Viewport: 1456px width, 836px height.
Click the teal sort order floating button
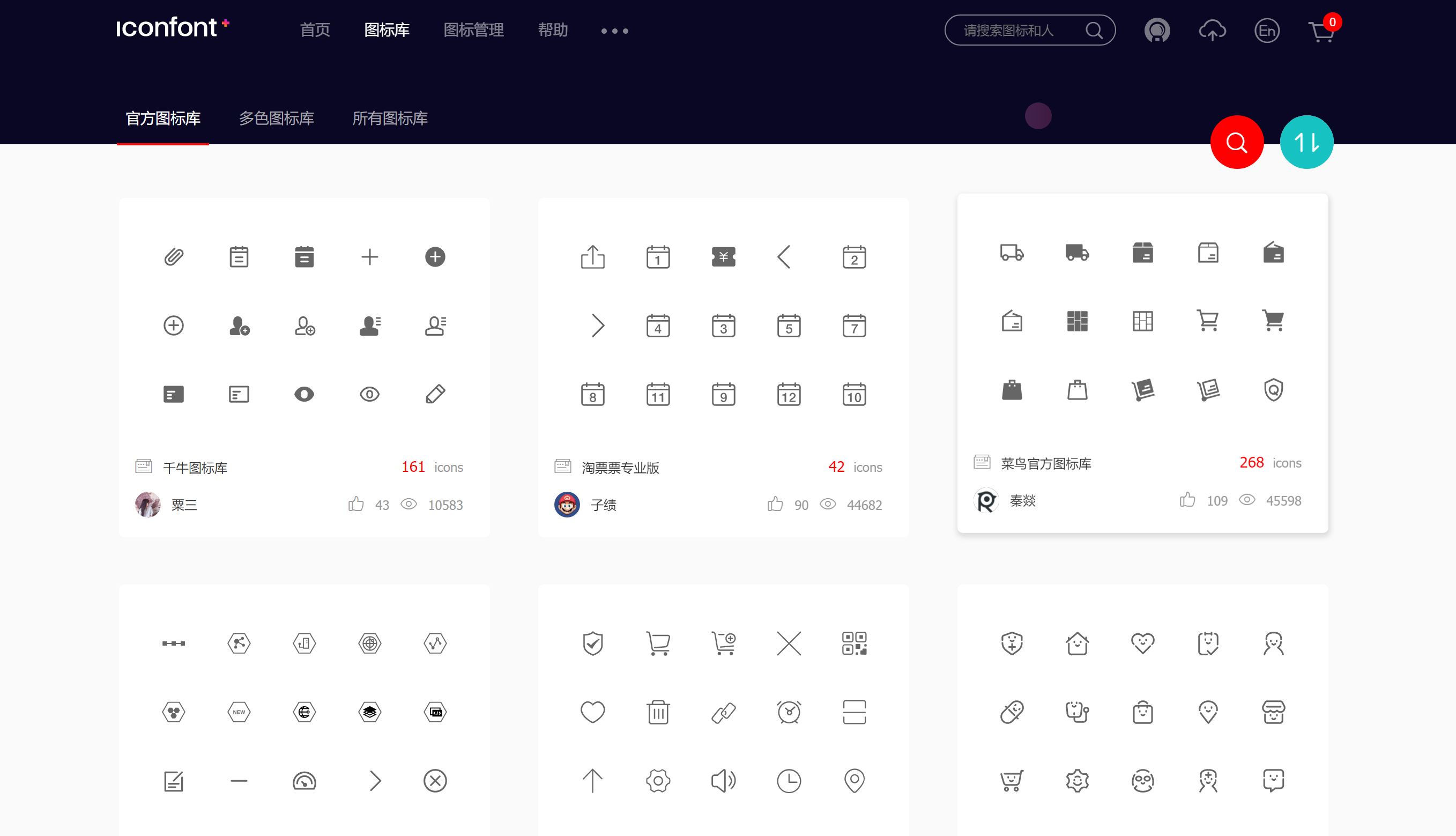point(1306,142)
